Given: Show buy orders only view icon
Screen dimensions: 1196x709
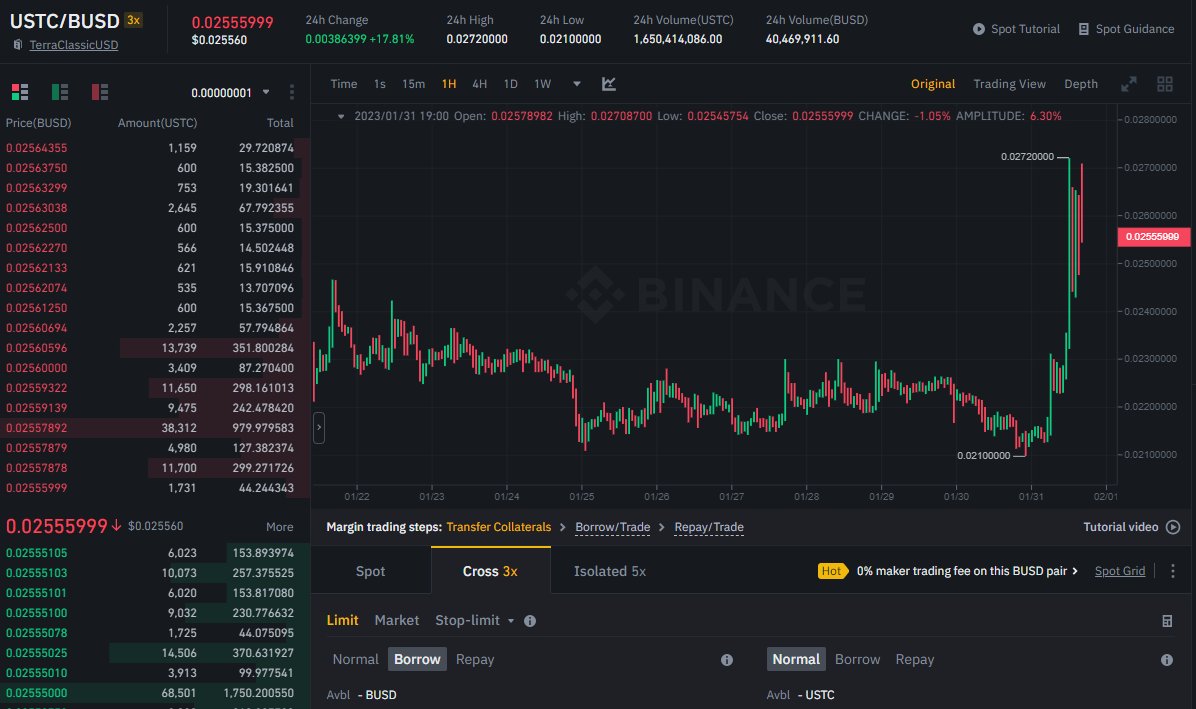Looking at the screenshot, I should pyautogui.click(x=59, y=92).
